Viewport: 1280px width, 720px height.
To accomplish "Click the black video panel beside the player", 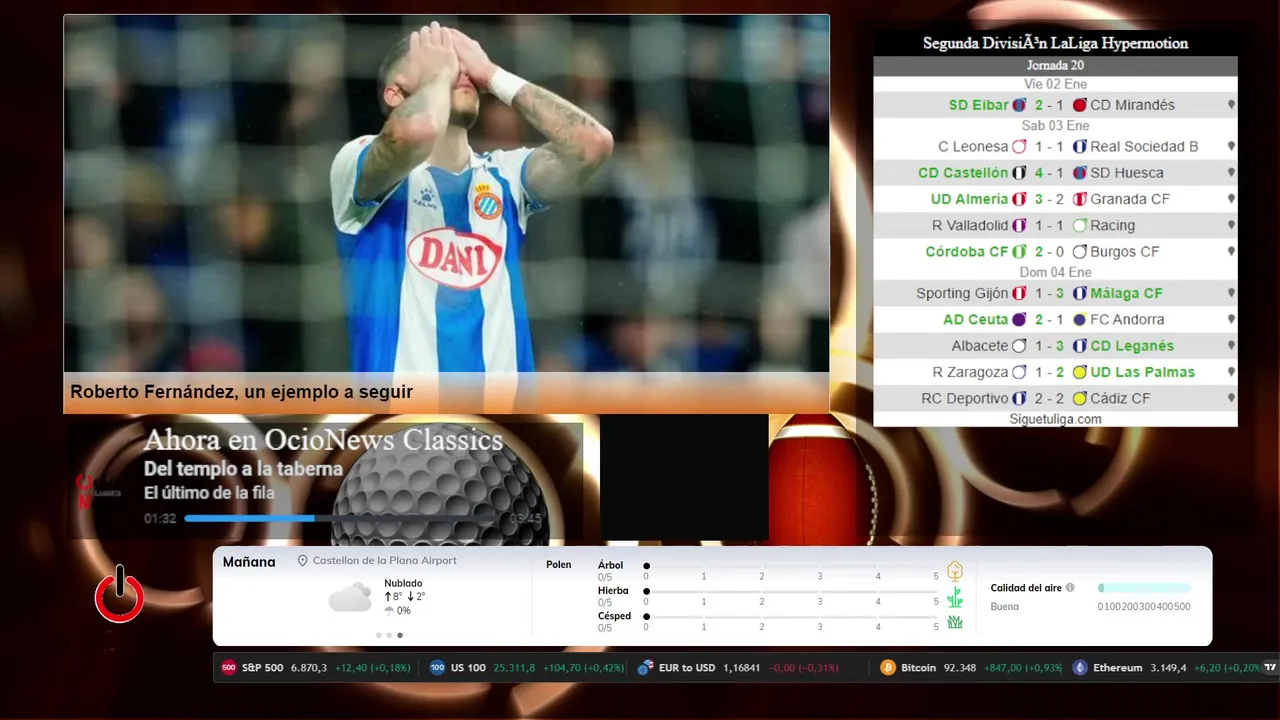I will point(684,478).
